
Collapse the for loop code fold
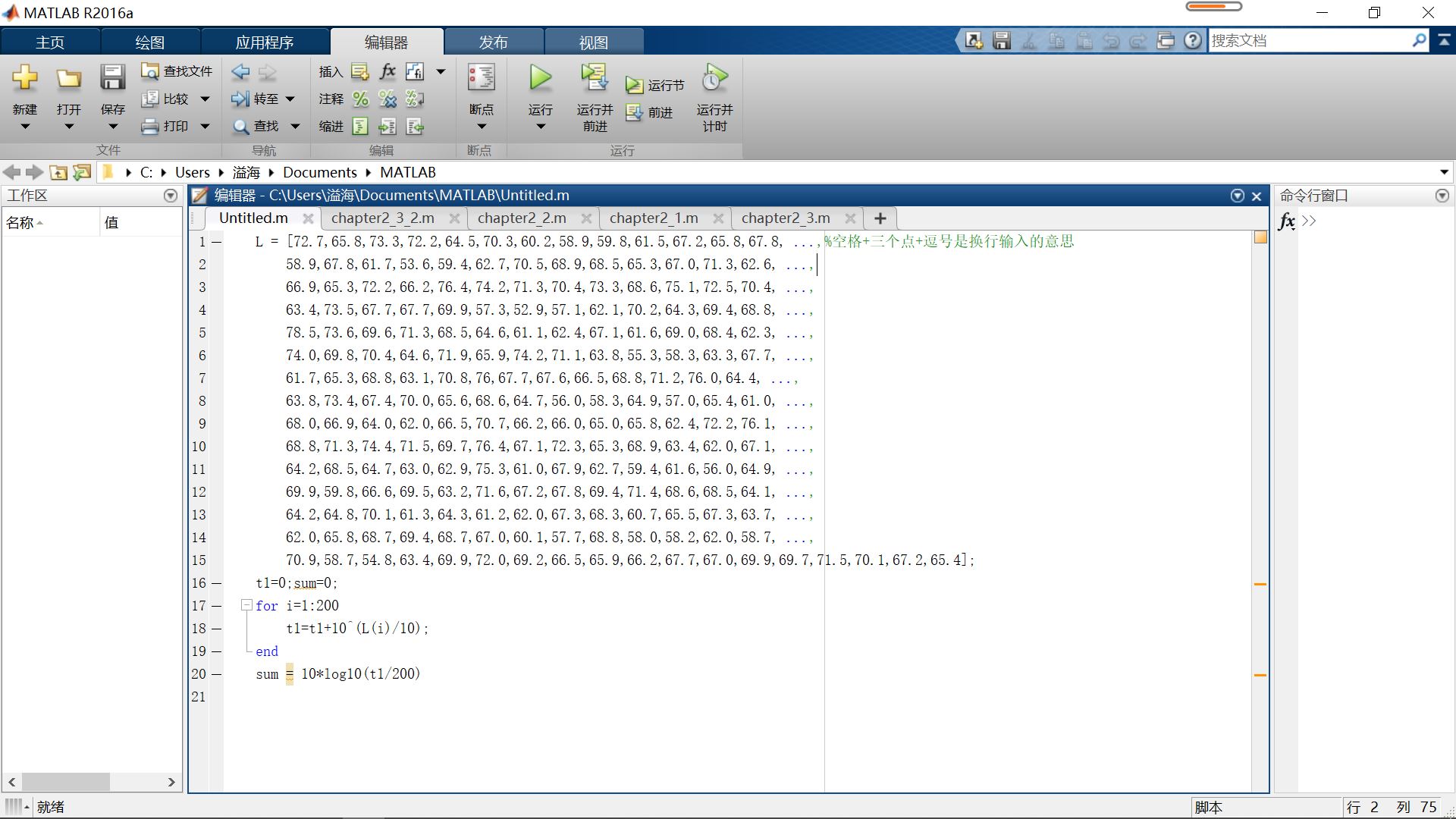pos(246,605)
